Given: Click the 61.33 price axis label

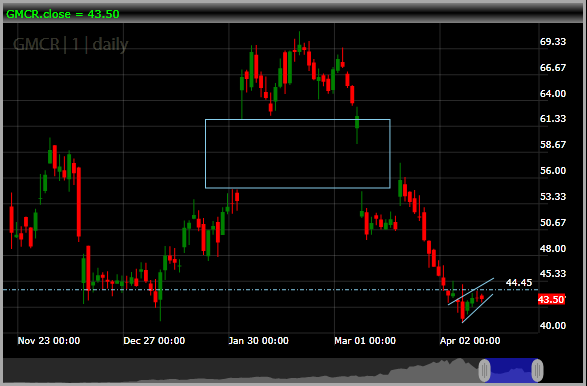Looking at the screenshot, I should click(553, 119).
